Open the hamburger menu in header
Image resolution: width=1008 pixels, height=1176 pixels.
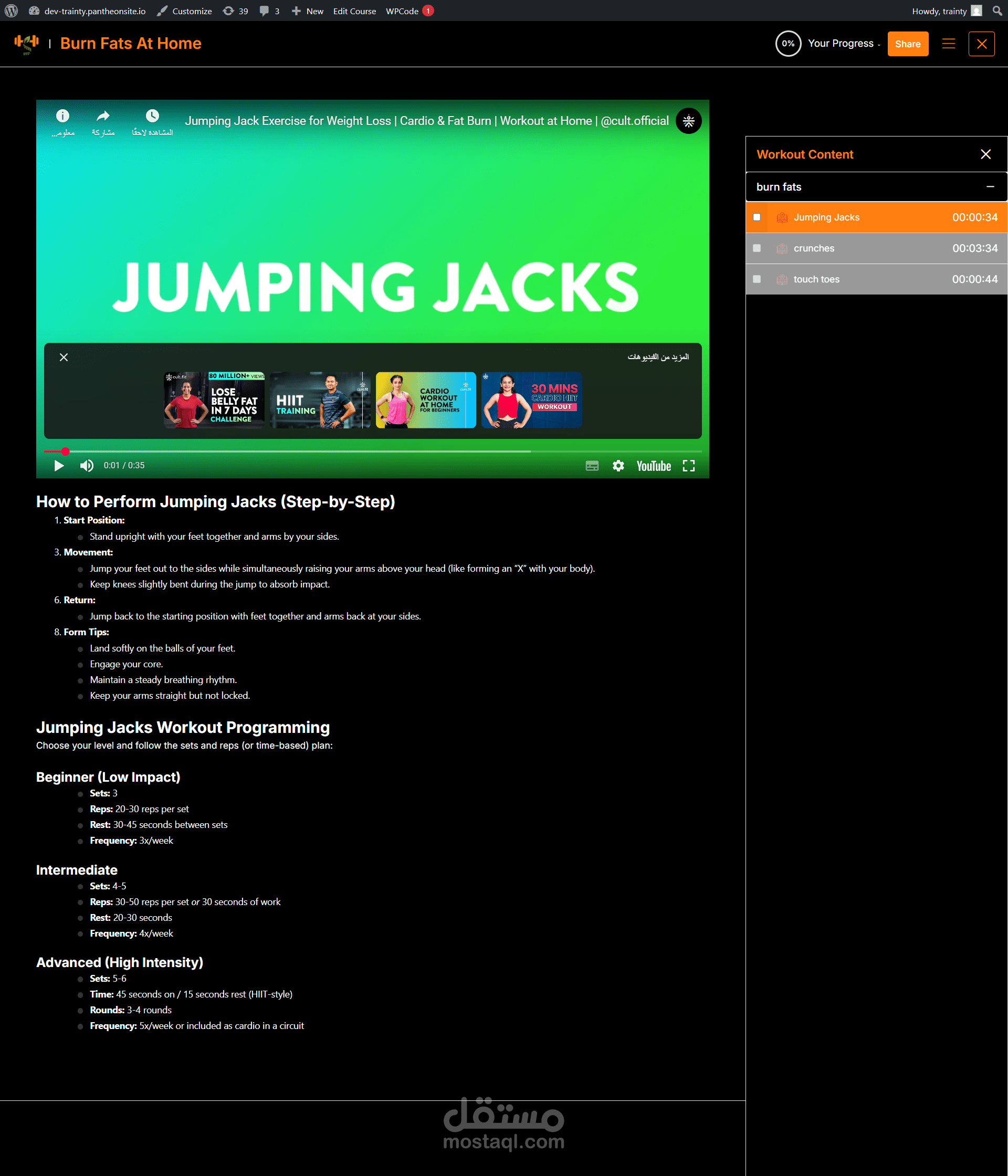pyautogui.click(x=948, y=44)
